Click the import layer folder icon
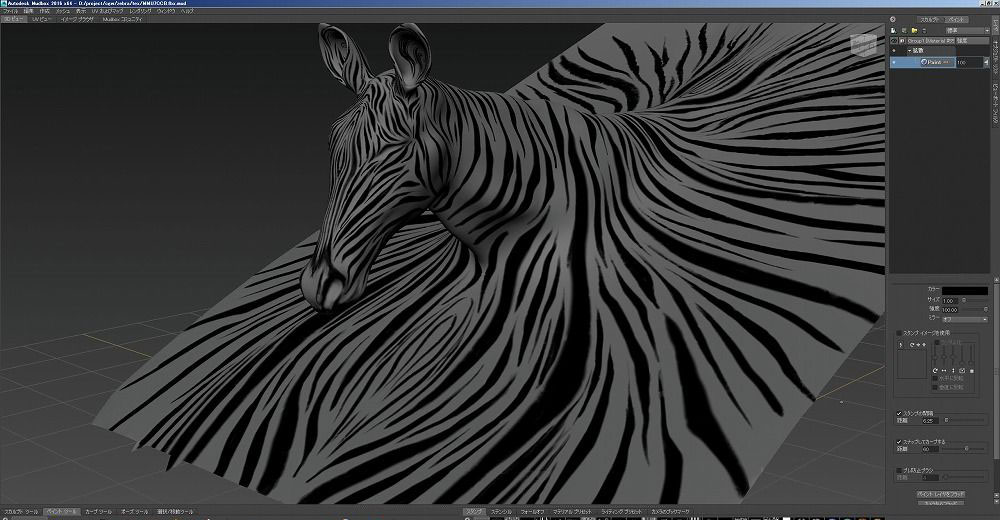 pos(914,30)
